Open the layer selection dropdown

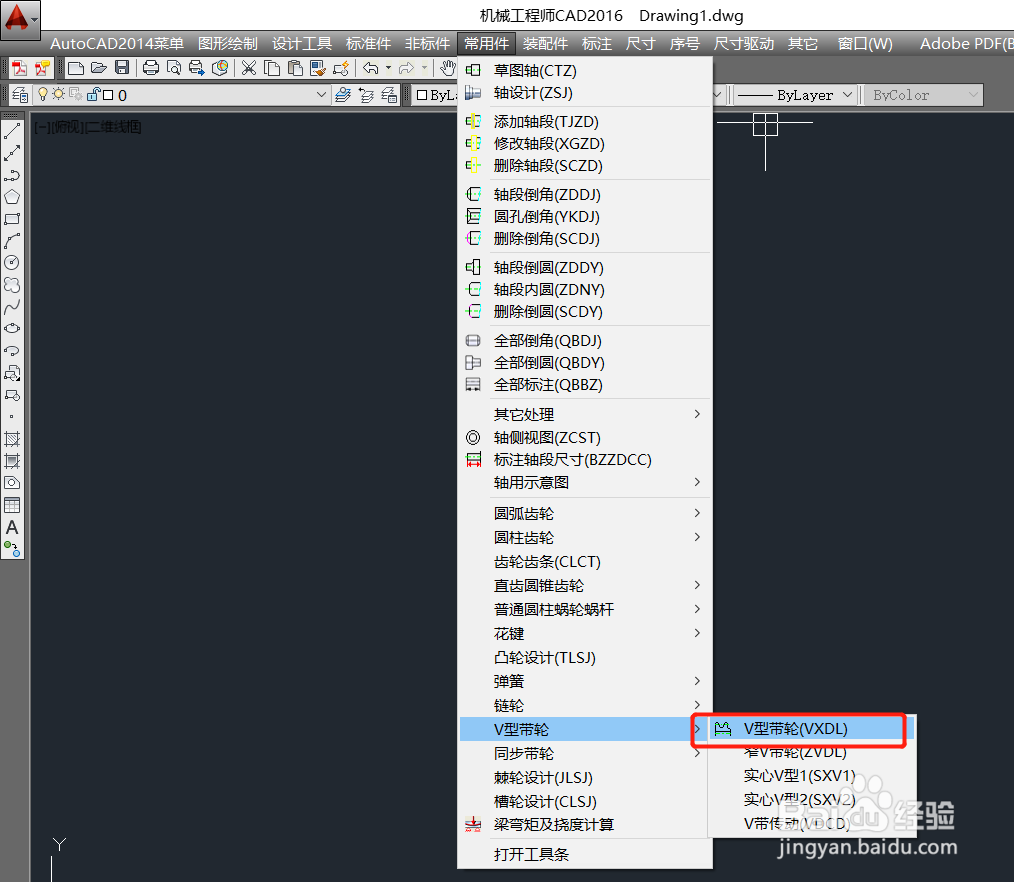[321, 94]
